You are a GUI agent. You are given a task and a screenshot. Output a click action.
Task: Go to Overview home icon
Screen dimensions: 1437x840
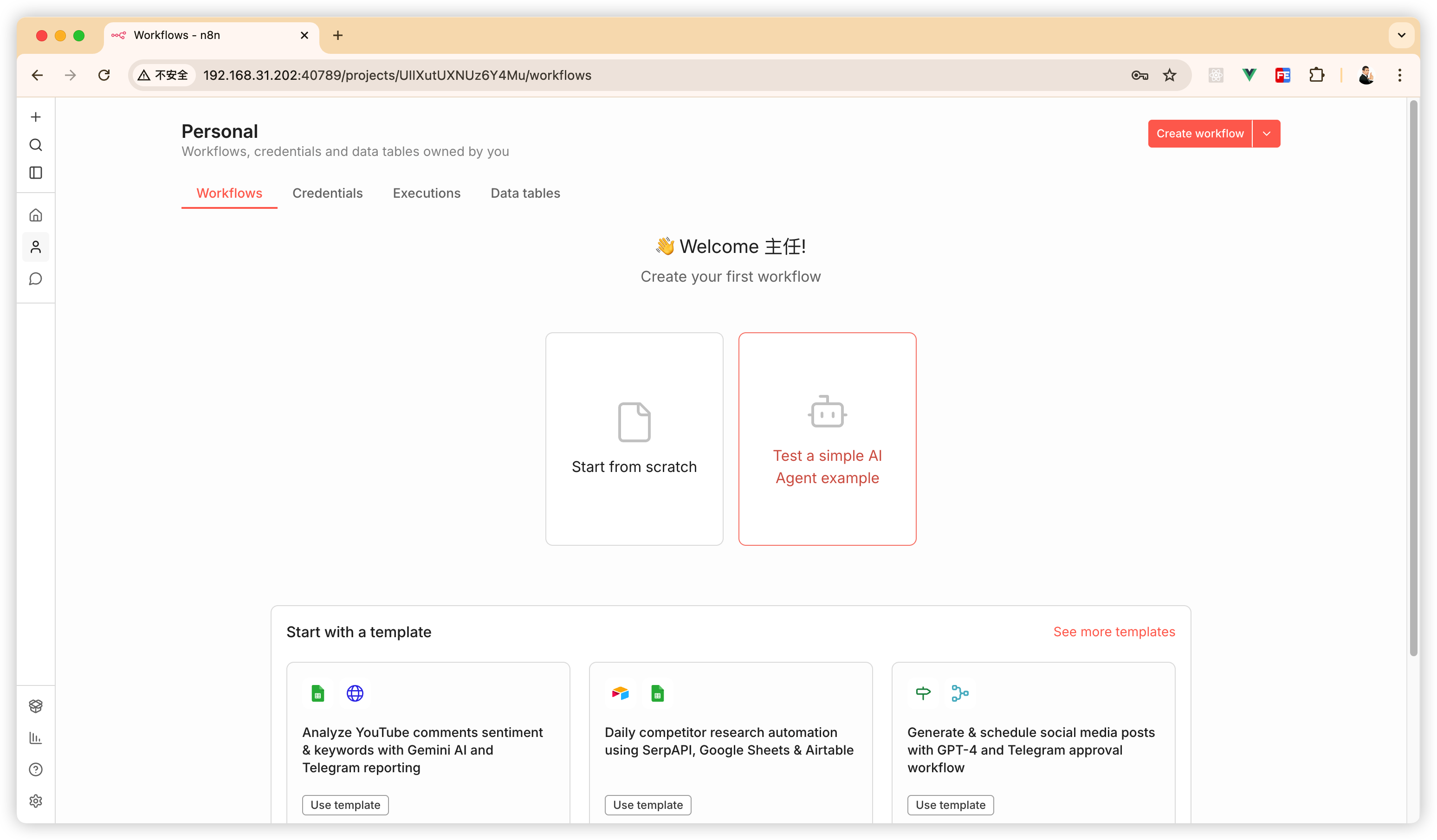(35, 215)
